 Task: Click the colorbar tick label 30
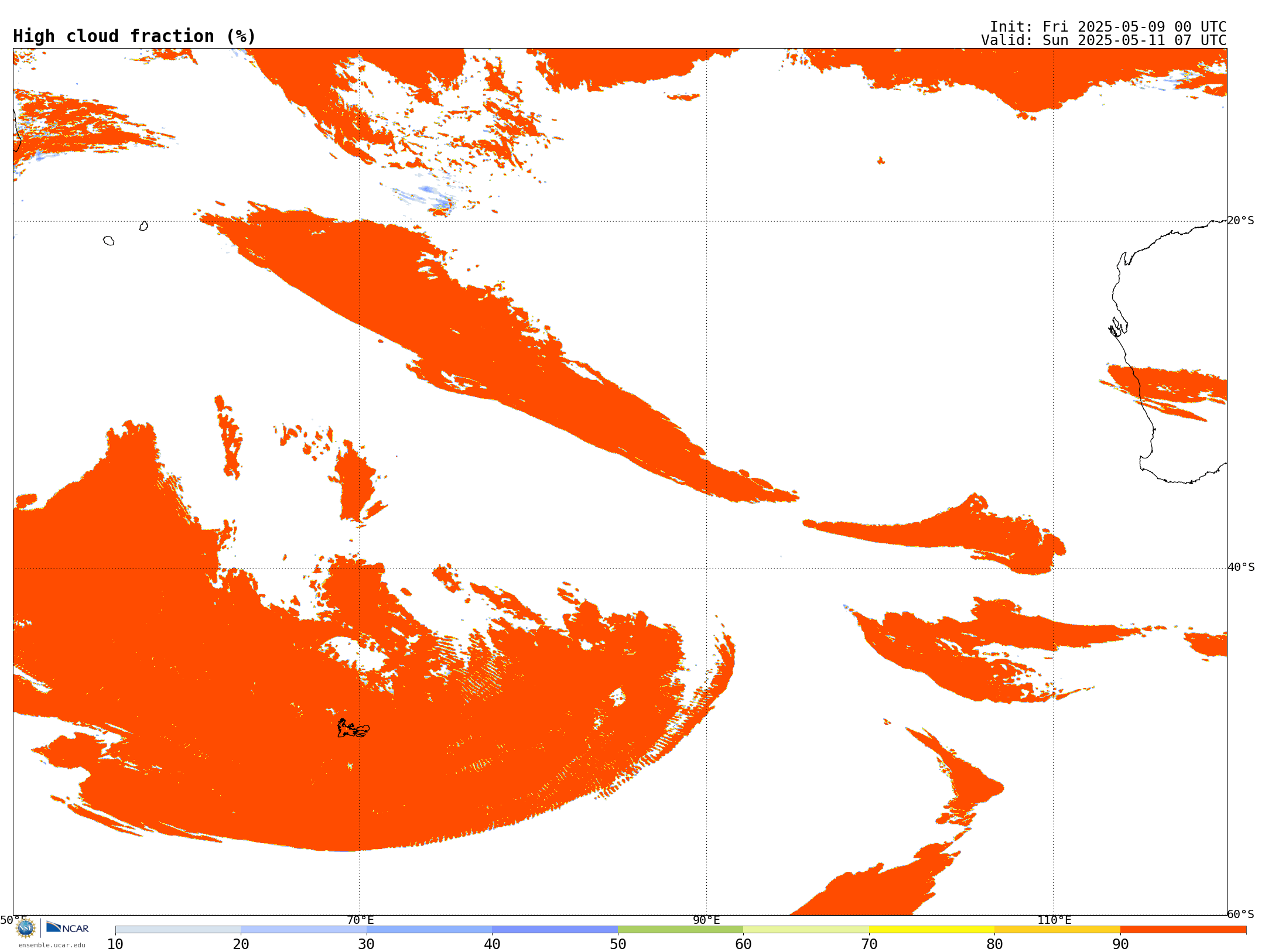[x=367, y=944]
